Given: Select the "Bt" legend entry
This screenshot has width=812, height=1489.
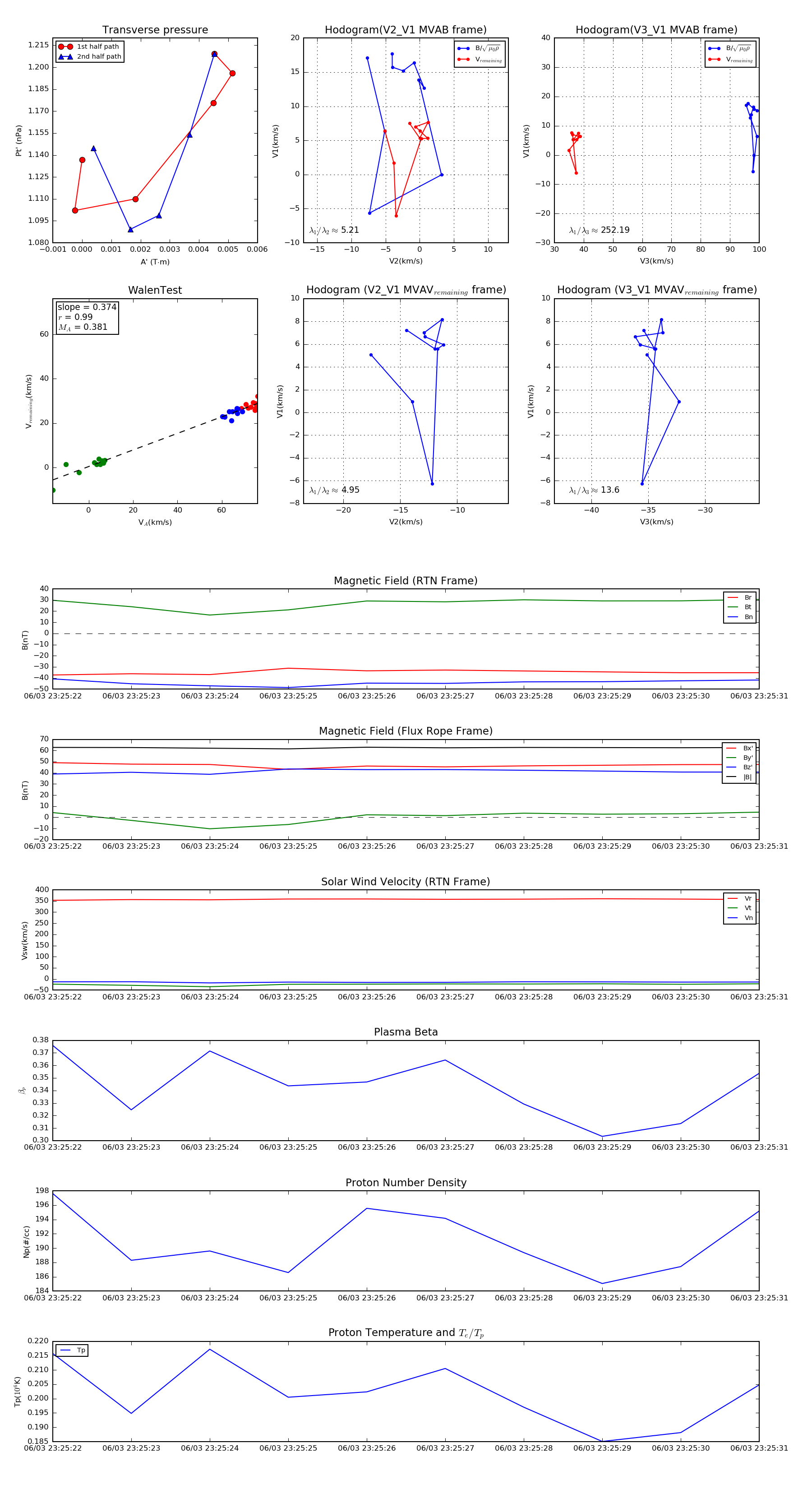Looking at the screenshot, I should pos(740,607).
